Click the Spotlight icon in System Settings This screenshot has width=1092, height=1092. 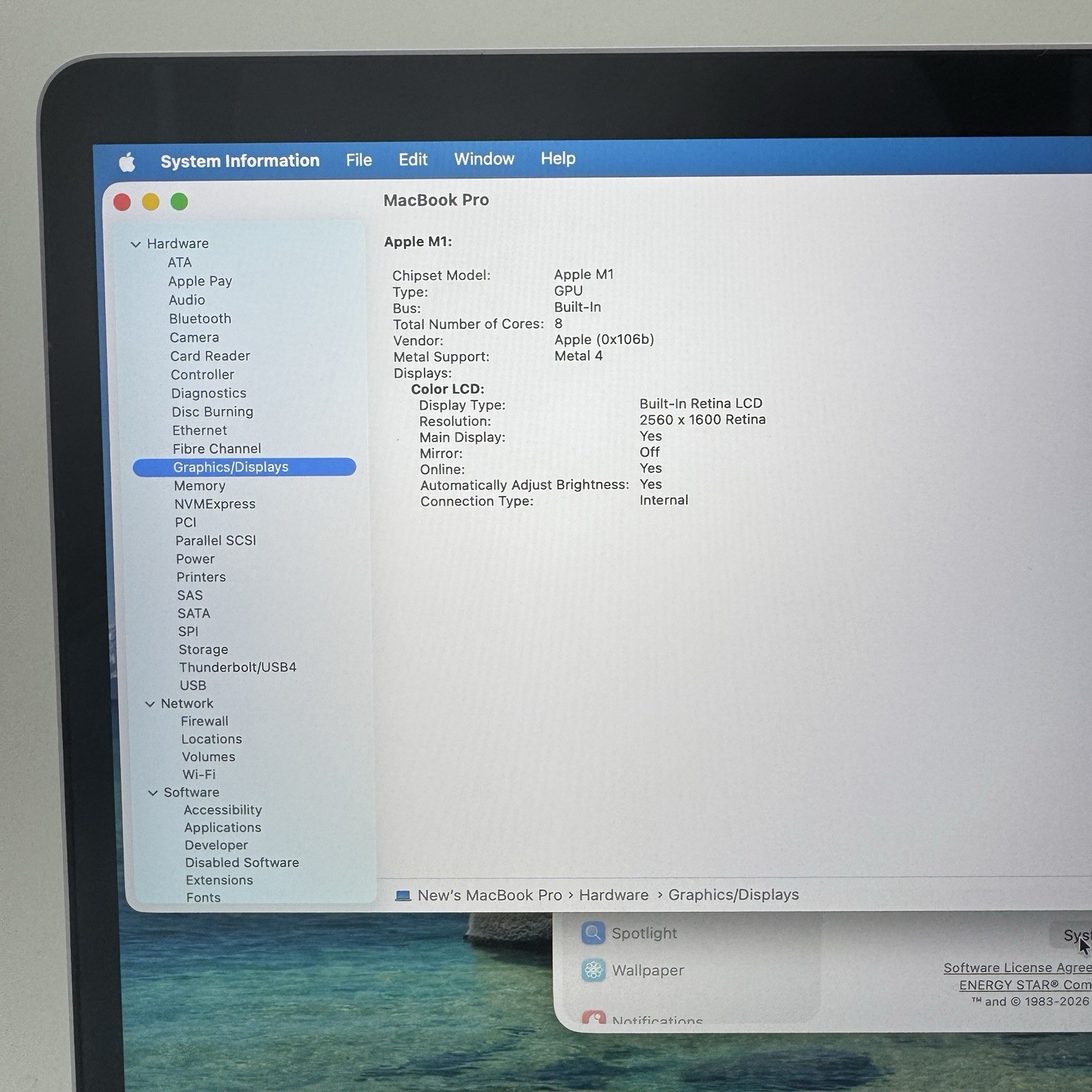[593, 933]
